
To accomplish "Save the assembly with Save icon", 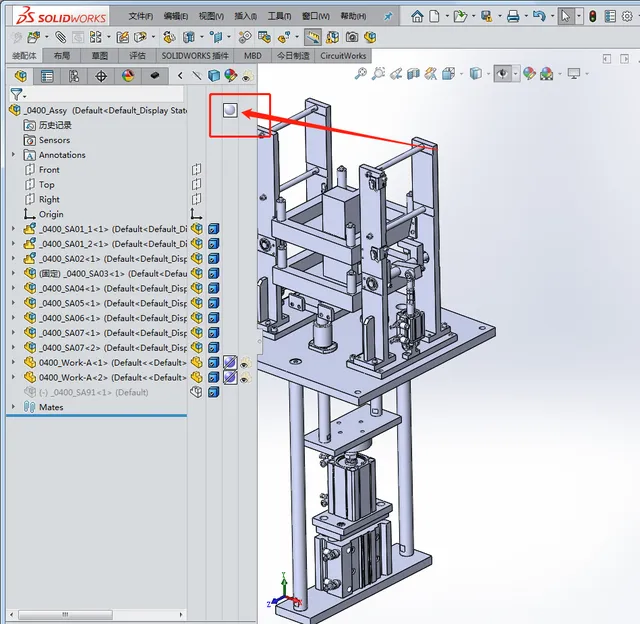I will (487, 16).
